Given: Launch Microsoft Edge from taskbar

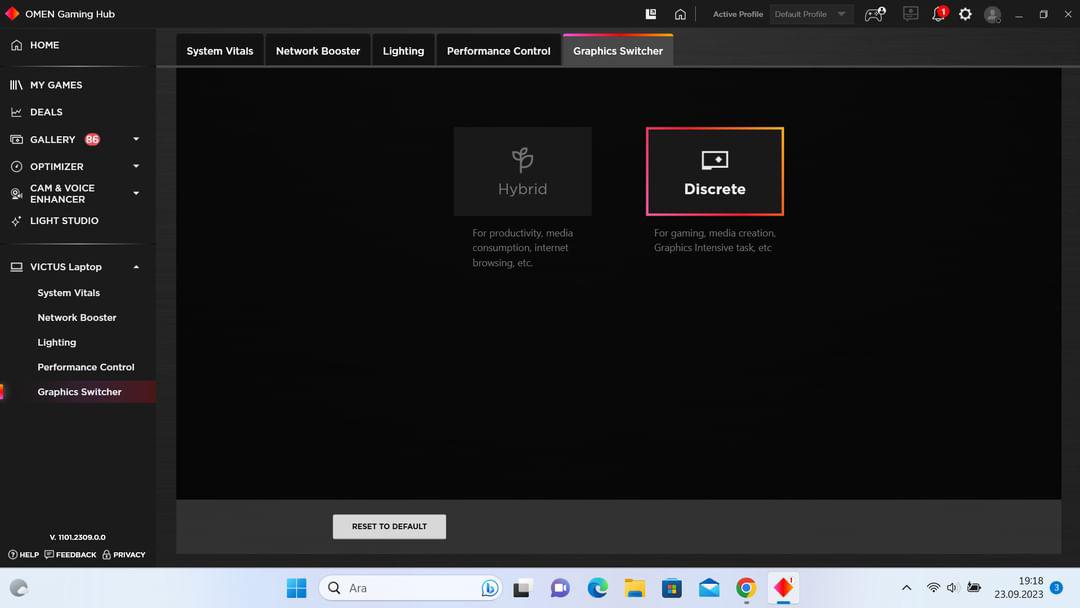Looking at the screenshot, I should coord(597,588).
